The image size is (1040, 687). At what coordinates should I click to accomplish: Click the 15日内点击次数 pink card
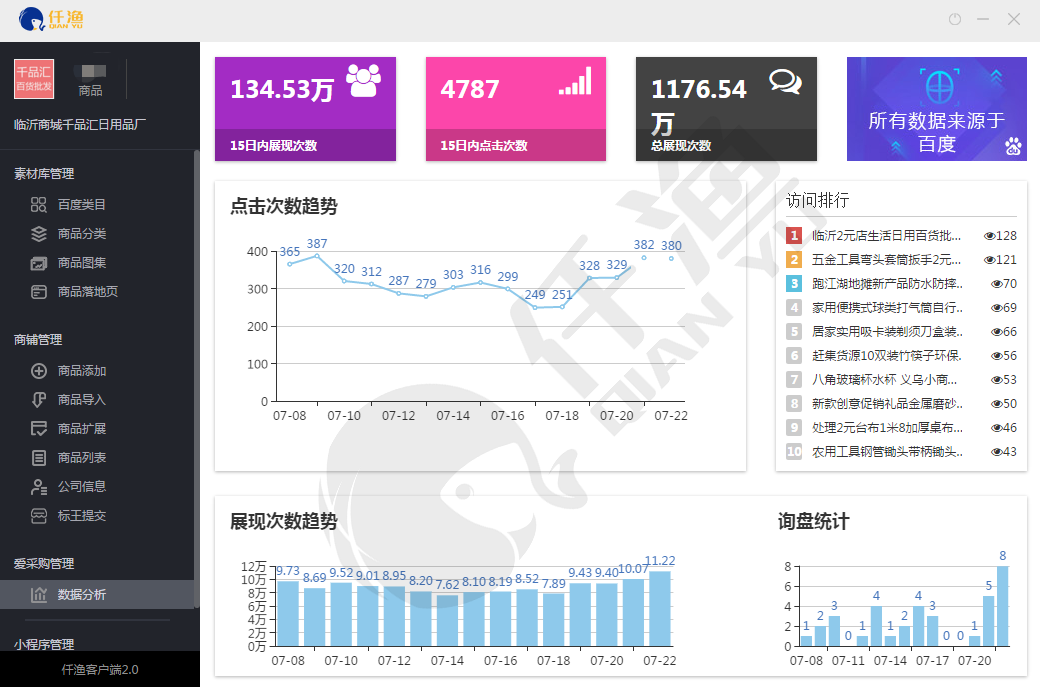pos(515,109)
